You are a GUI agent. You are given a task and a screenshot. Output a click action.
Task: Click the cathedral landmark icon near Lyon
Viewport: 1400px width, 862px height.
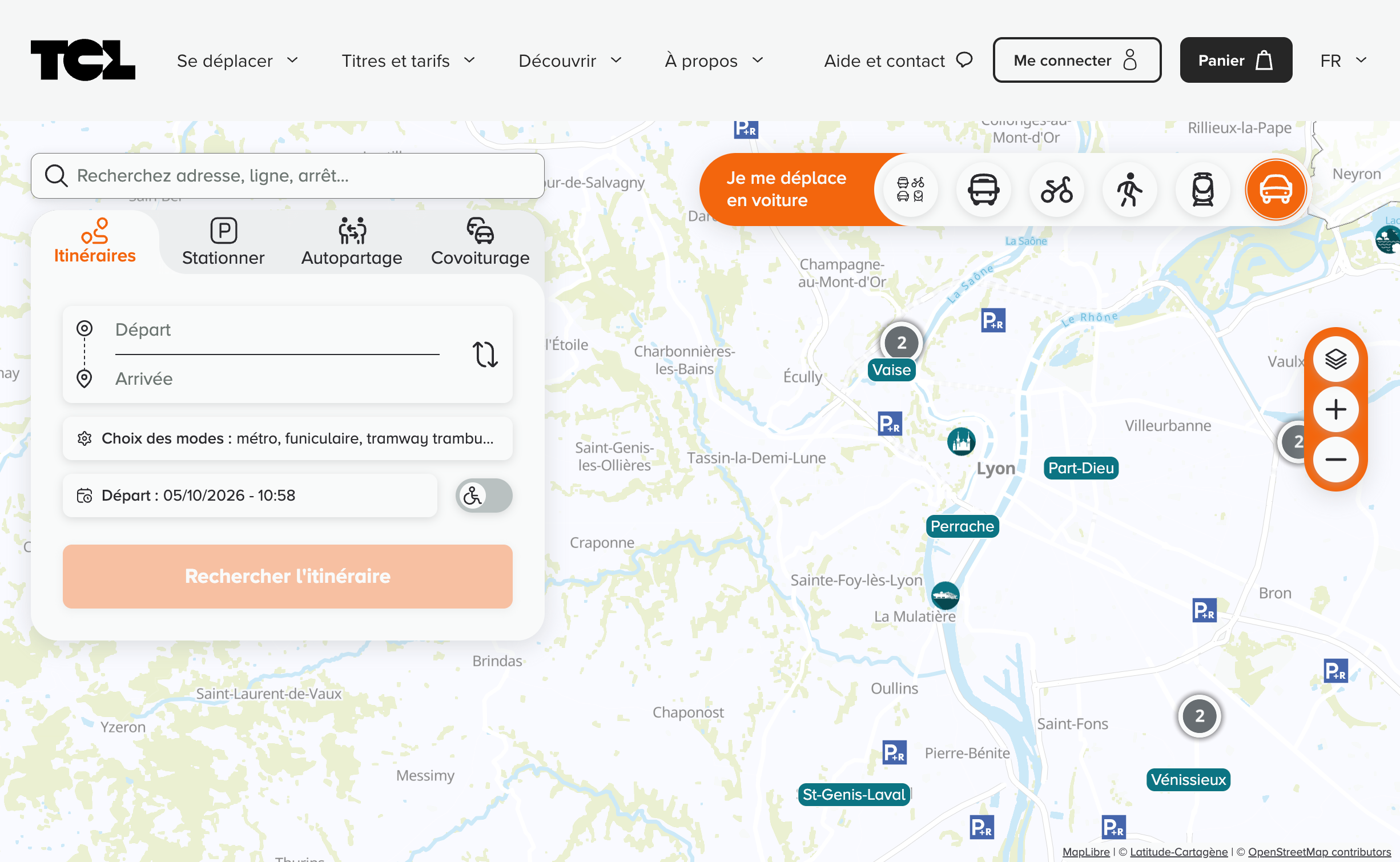[961, 441]
